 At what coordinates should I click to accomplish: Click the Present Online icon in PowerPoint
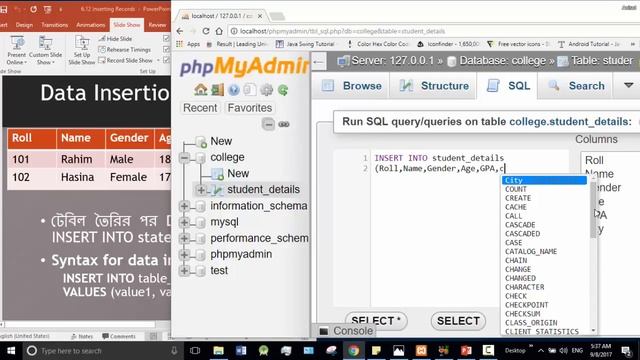point(17,44)
